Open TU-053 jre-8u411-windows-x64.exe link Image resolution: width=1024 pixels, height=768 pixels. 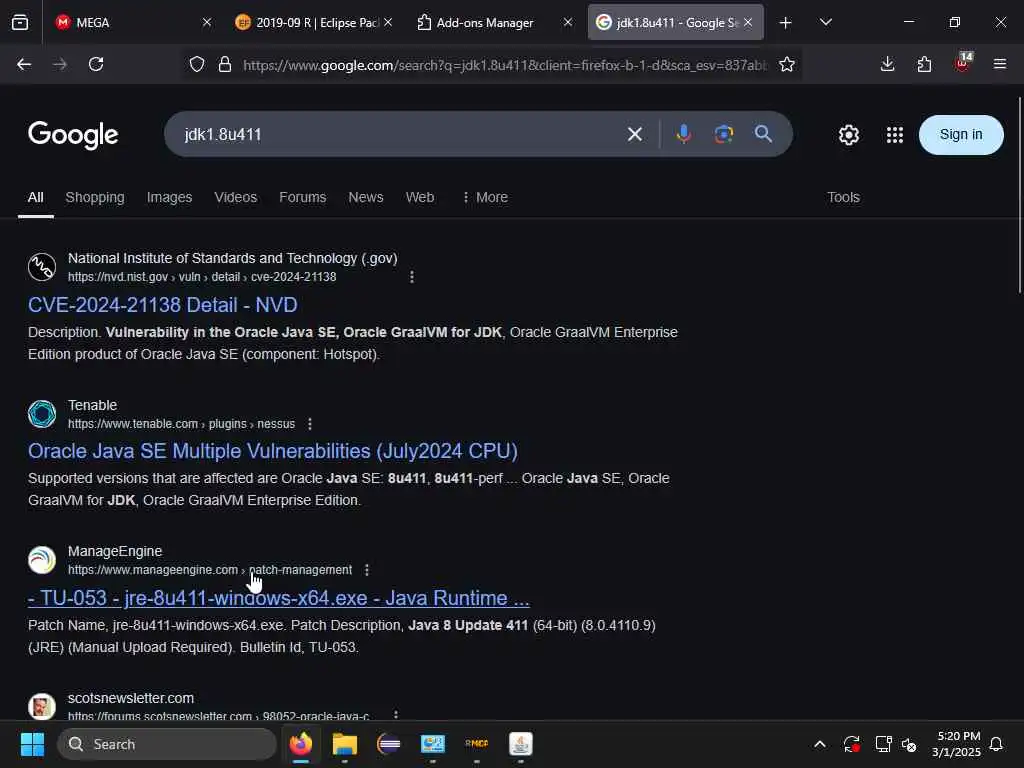pyautogui.click(x=279, y=598)
